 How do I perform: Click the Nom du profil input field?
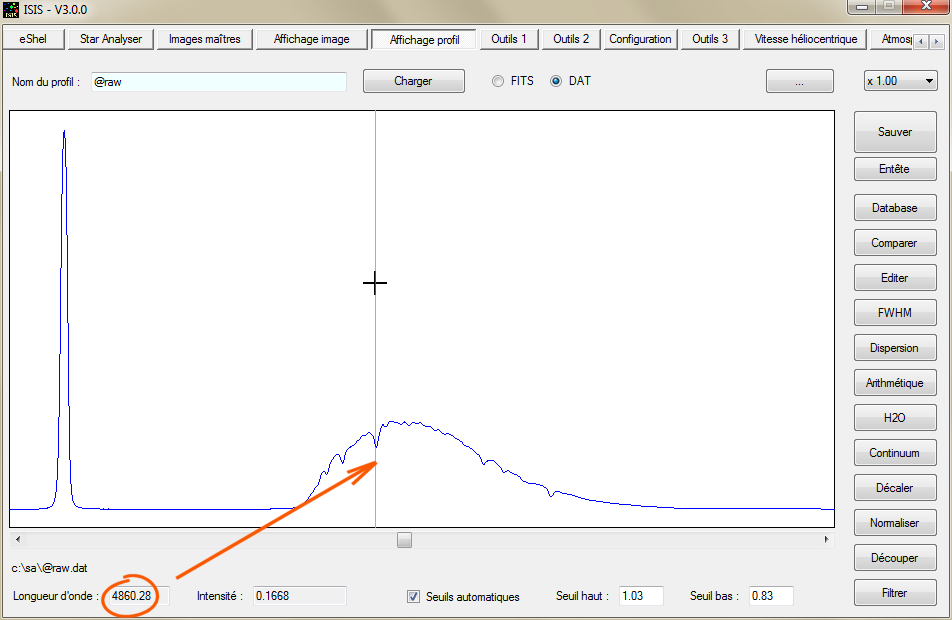click(218, 82)
